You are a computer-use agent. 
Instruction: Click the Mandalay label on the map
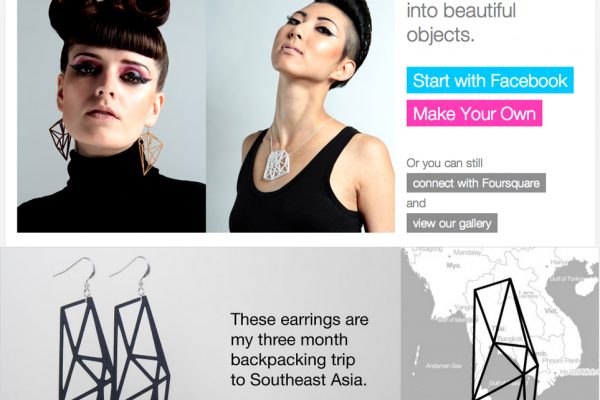click(x=467, y=253)
